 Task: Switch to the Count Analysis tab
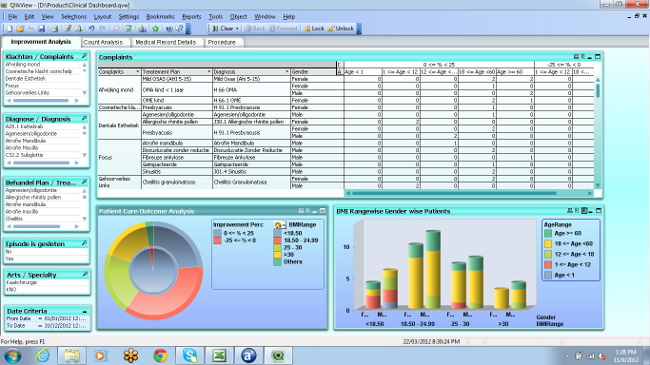103,42
